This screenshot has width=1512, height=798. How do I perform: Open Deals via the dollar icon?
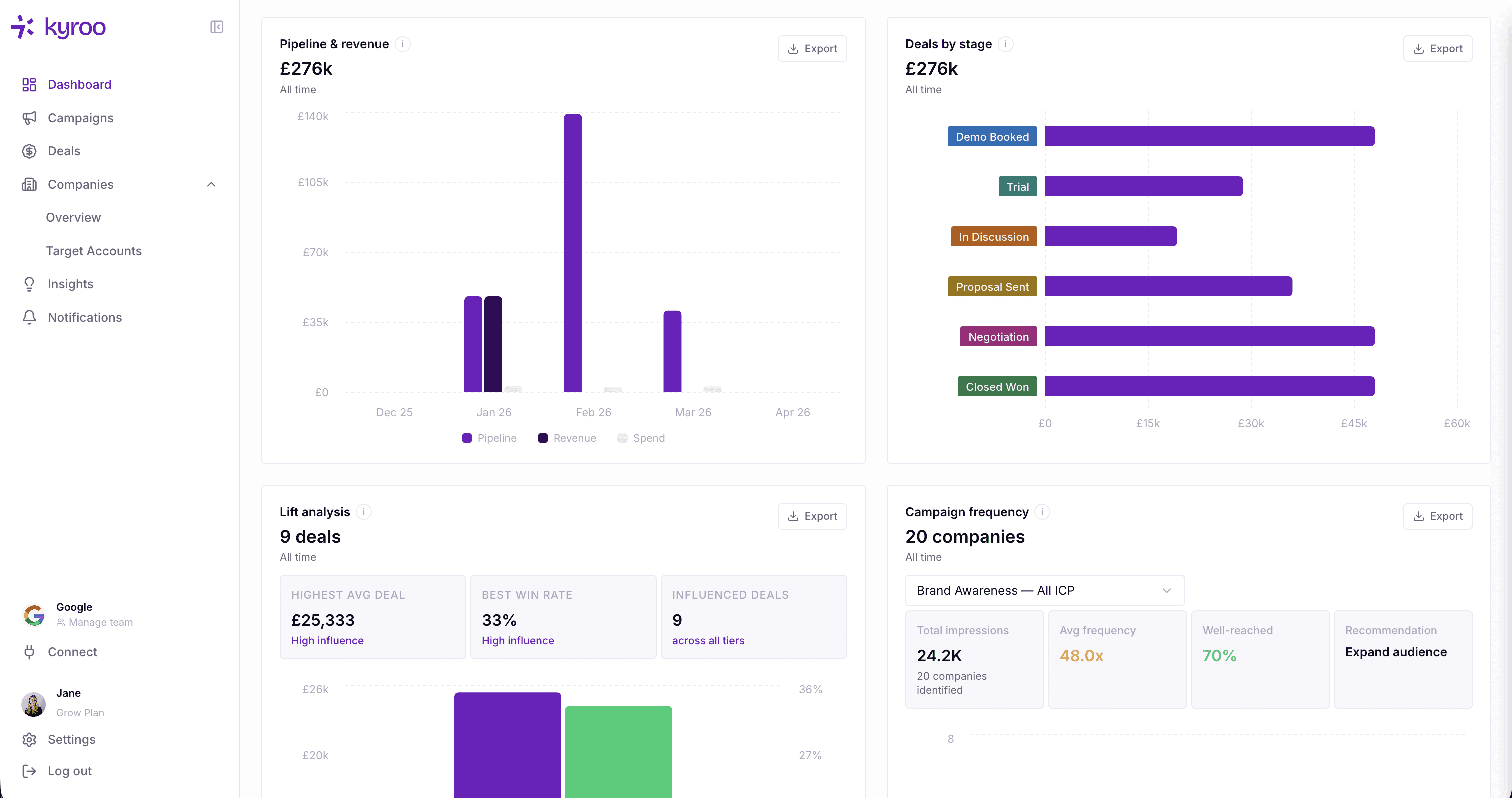(30, 151)
